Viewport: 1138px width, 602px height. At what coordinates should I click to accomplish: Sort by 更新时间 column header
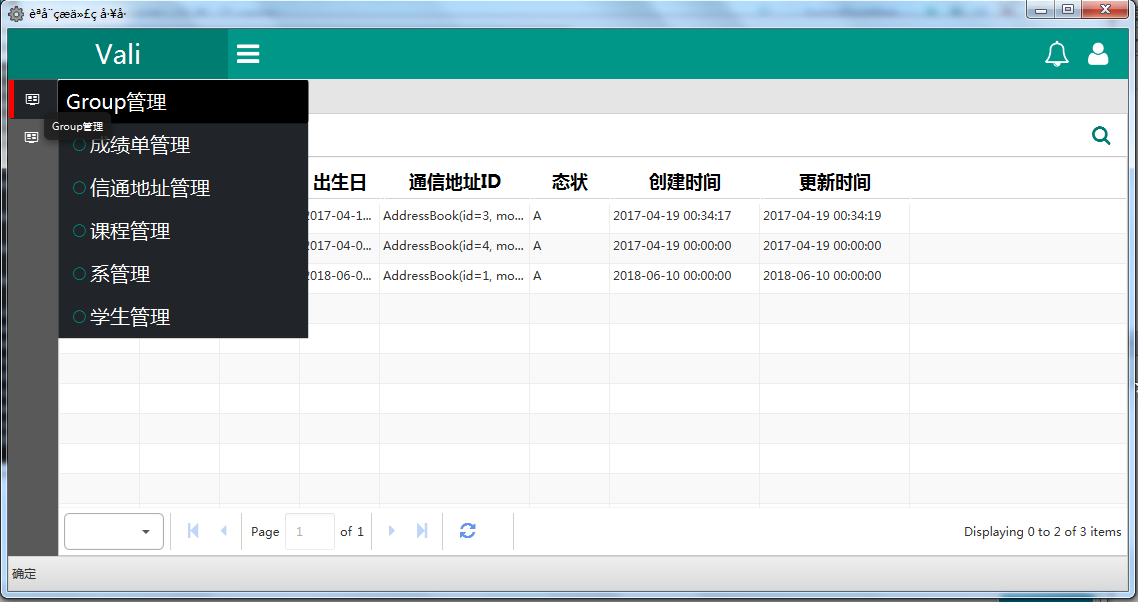click(x=835, y=182)
